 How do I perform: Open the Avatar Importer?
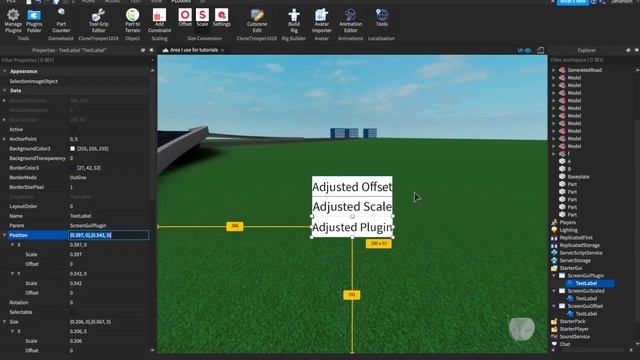(x=322, y=21)
